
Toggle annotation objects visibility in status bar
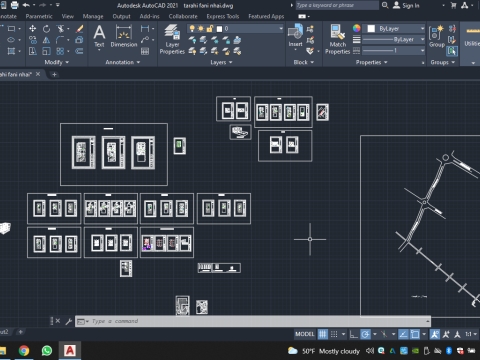435,334
